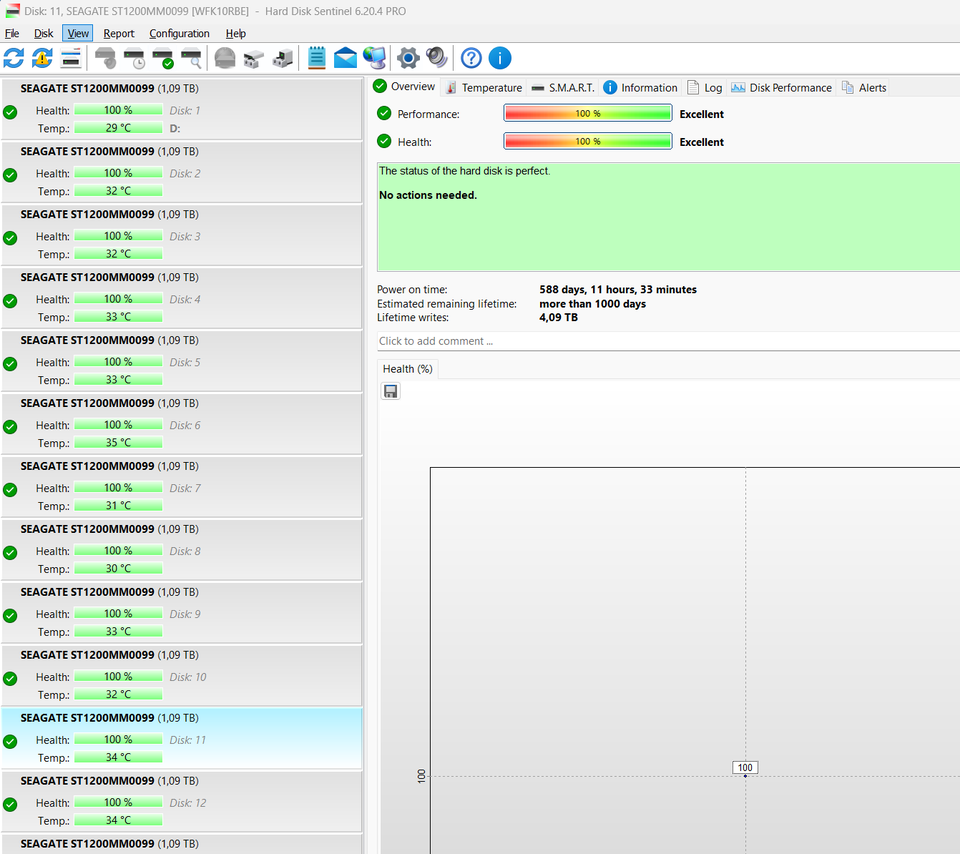The height and width of the screenshot is (854, 960).
Task: Click the save floppy icon above health chart
Action: [x=391, y=391]
